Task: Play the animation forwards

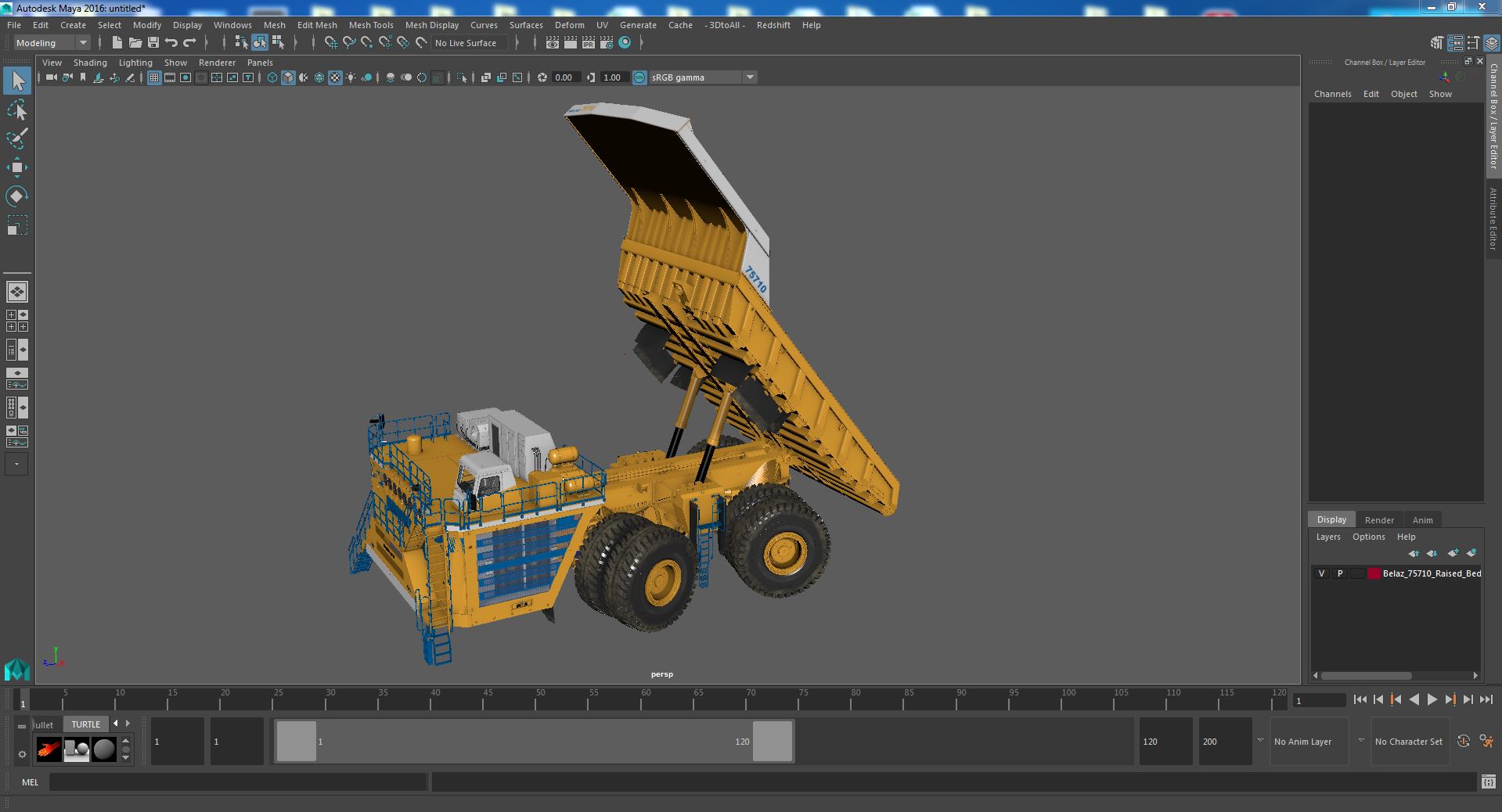Action: 1432,700
